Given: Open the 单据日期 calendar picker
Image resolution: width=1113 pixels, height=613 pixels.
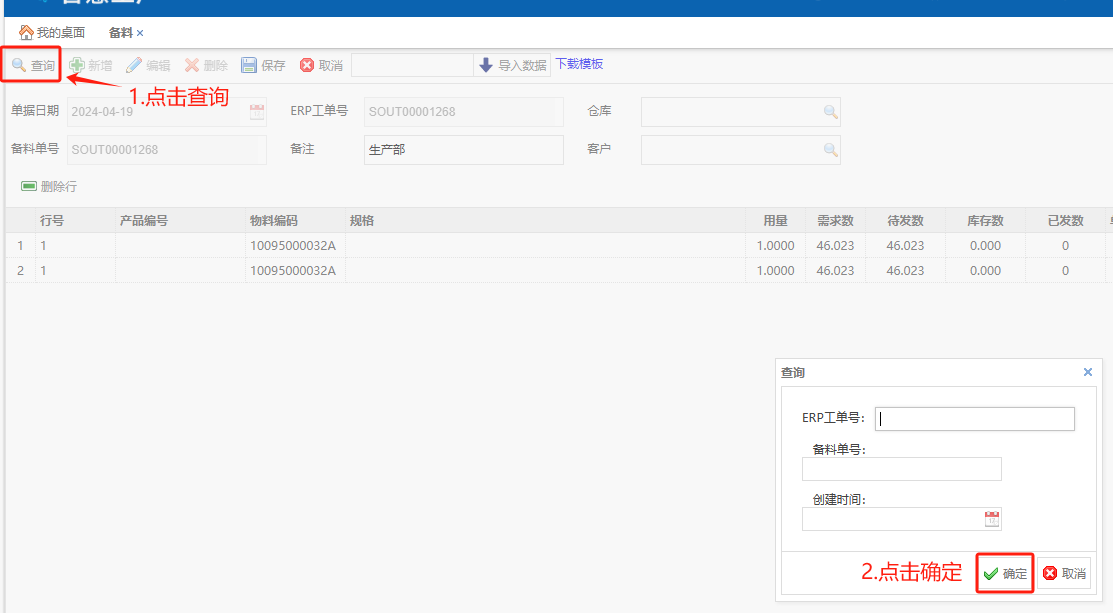Looking at the screenshot, I should point(257,112).
